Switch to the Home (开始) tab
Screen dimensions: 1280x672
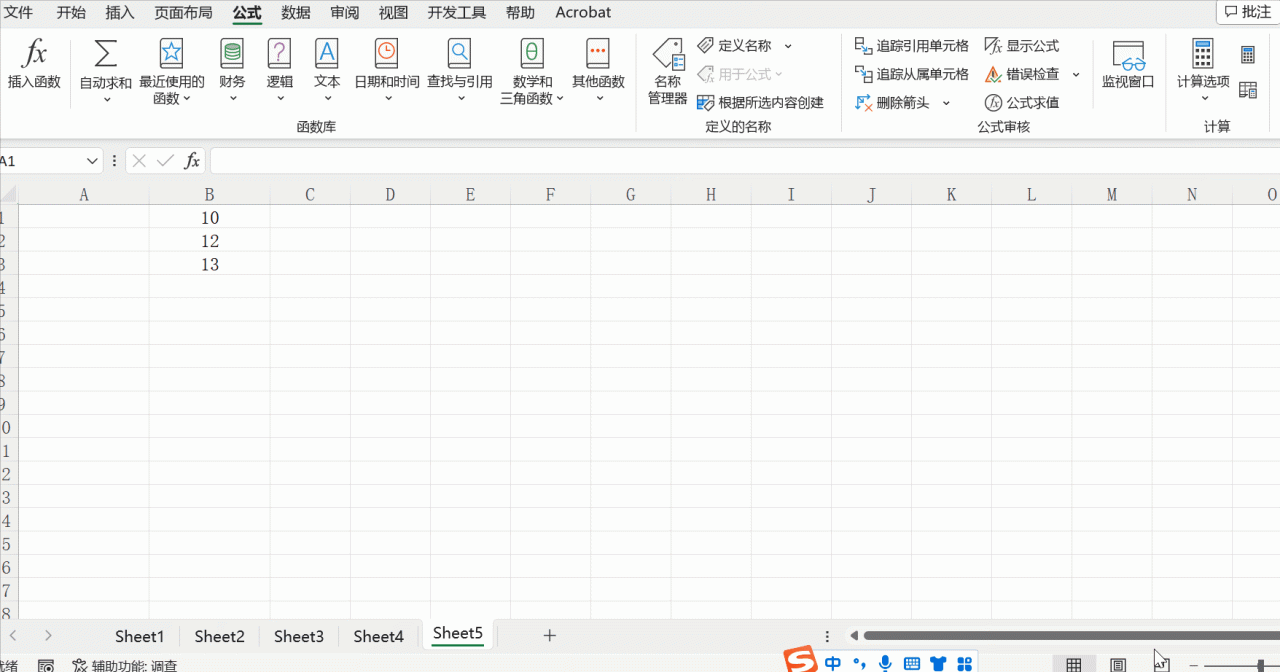pos(71,12)
